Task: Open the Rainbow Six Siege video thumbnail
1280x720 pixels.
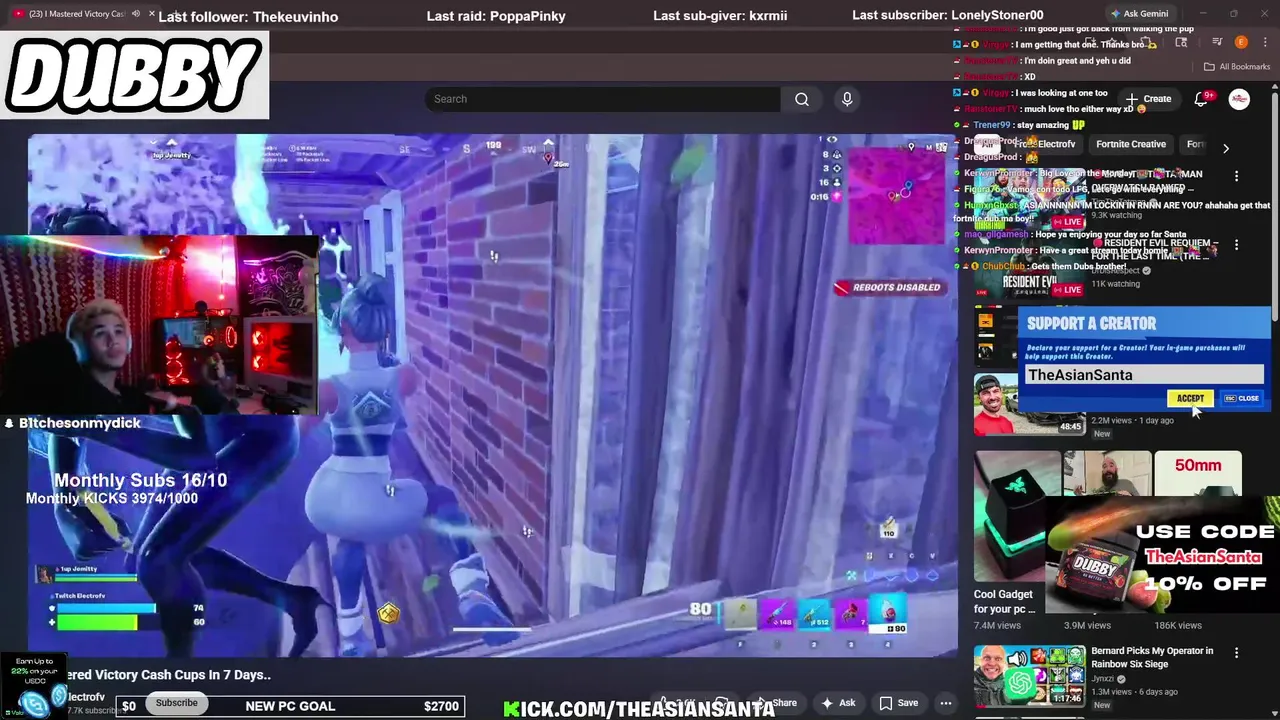Action: coord(1029,676)
